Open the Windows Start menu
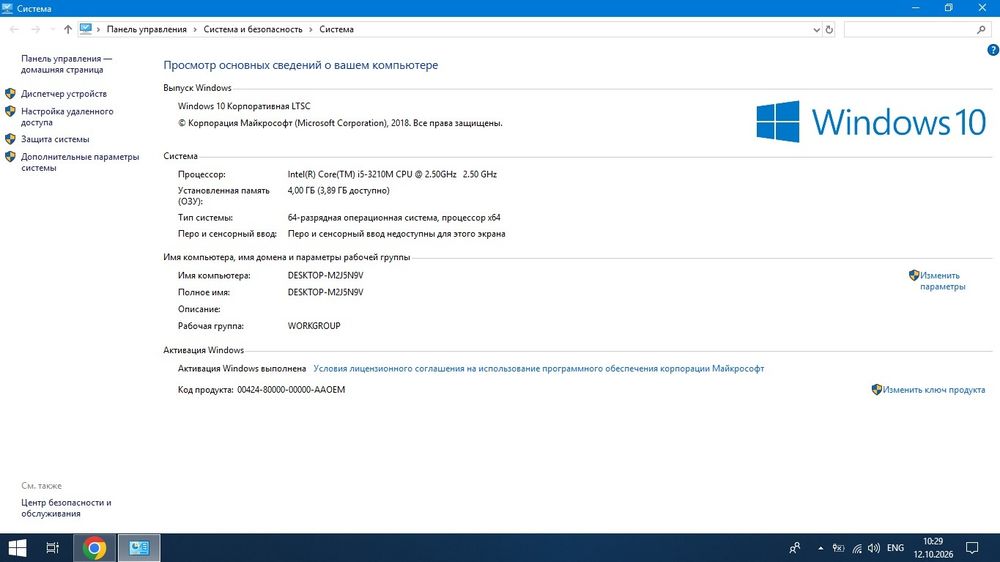This screenshot has height=562, width=1000. 17,548
